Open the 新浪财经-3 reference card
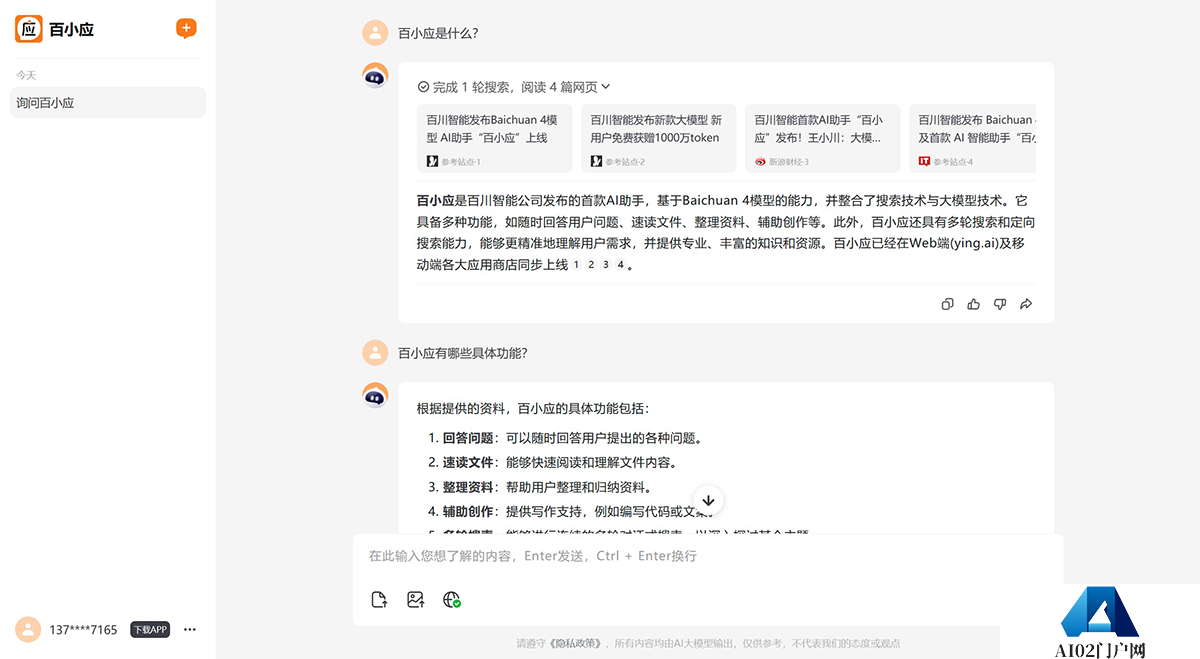1200x659 pixels. click(x=823, y=138)
